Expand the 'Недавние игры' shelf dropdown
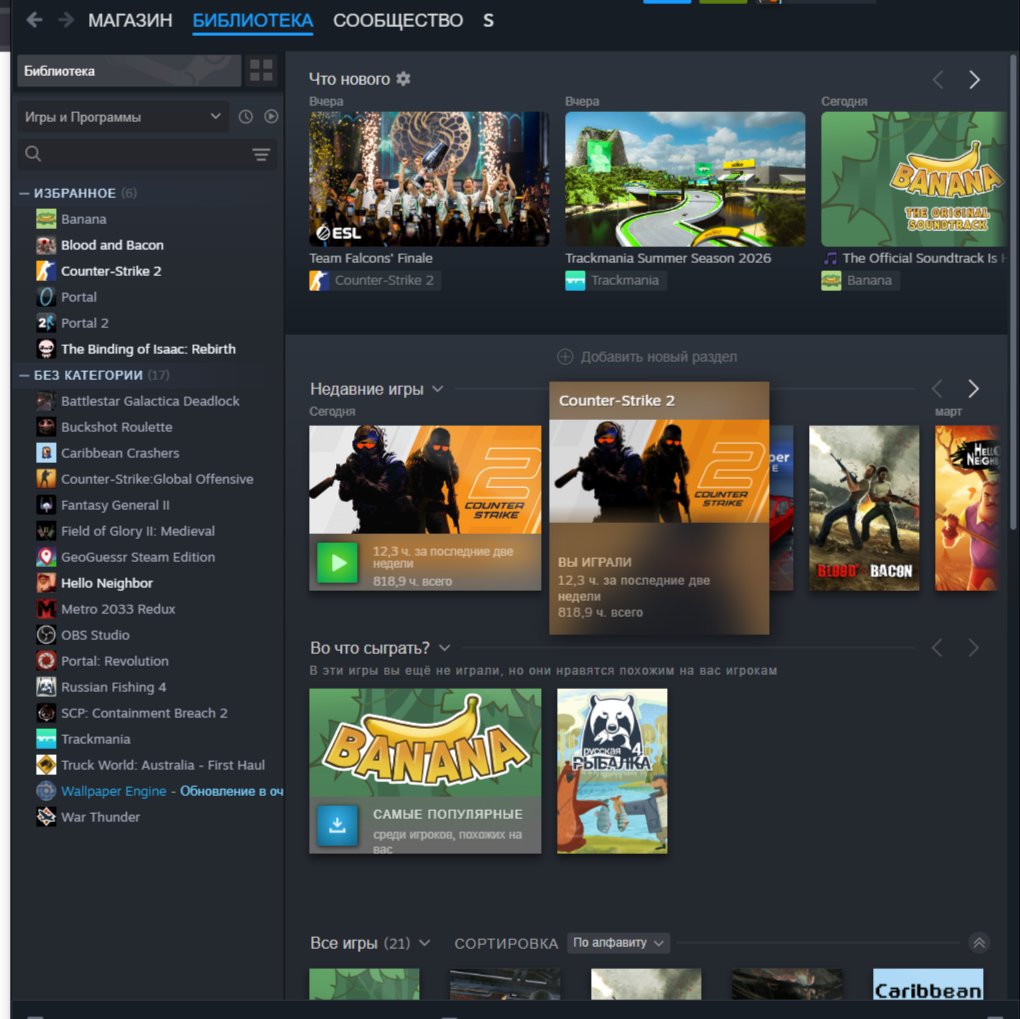 click(438, 389)
